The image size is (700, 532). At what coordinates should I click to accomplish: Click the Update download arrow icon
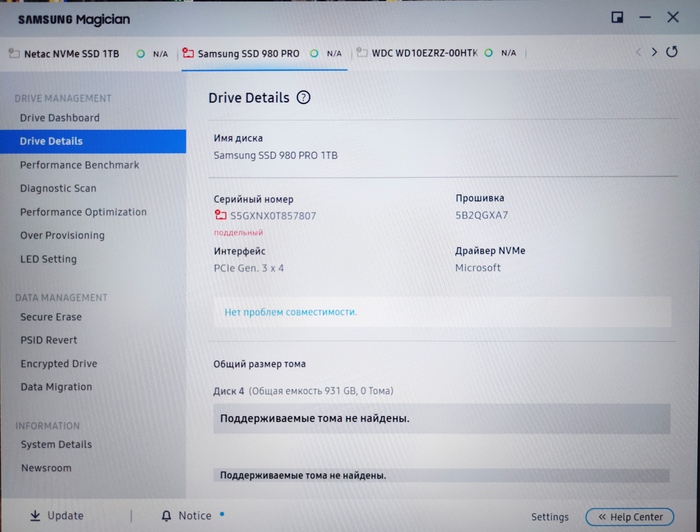[35, 515]
